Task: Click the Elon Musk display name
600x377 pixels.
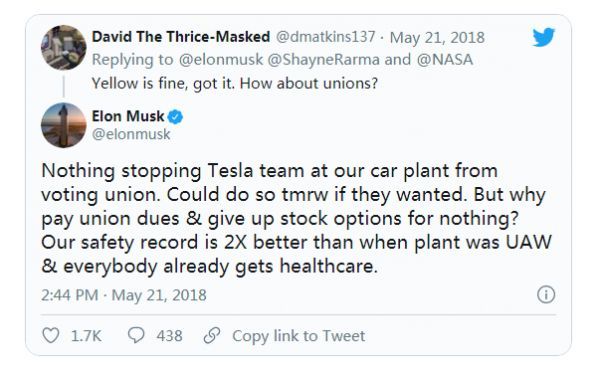Action: click(x=128, y=116)
